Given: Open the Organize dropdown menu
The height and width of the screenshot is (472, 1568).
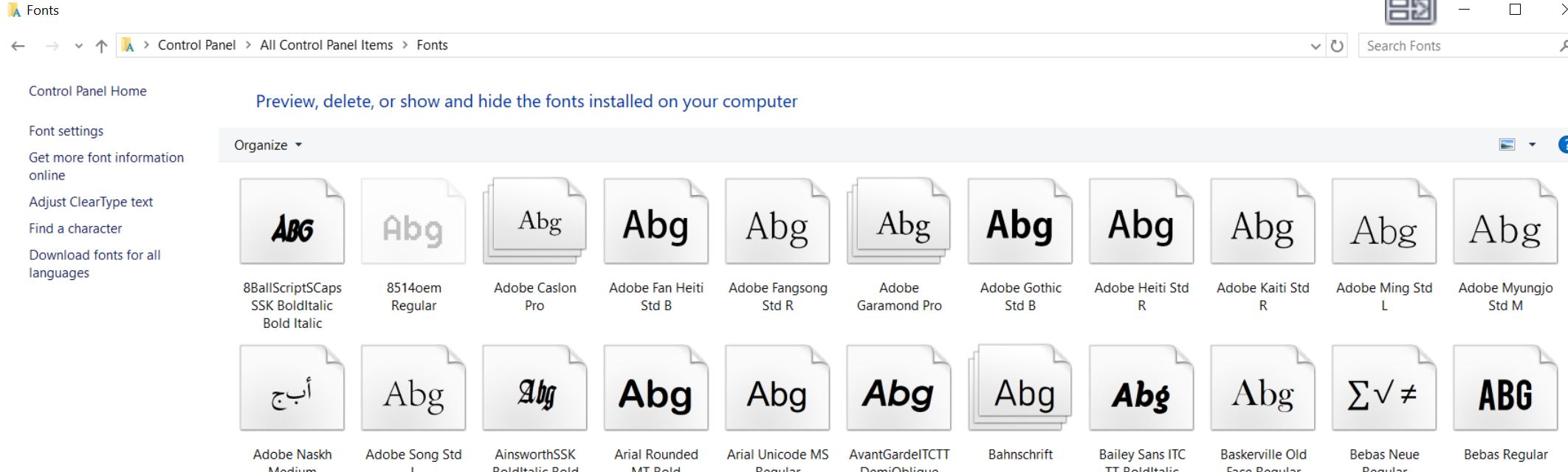Looking at the screenshot, I should 268,145.
